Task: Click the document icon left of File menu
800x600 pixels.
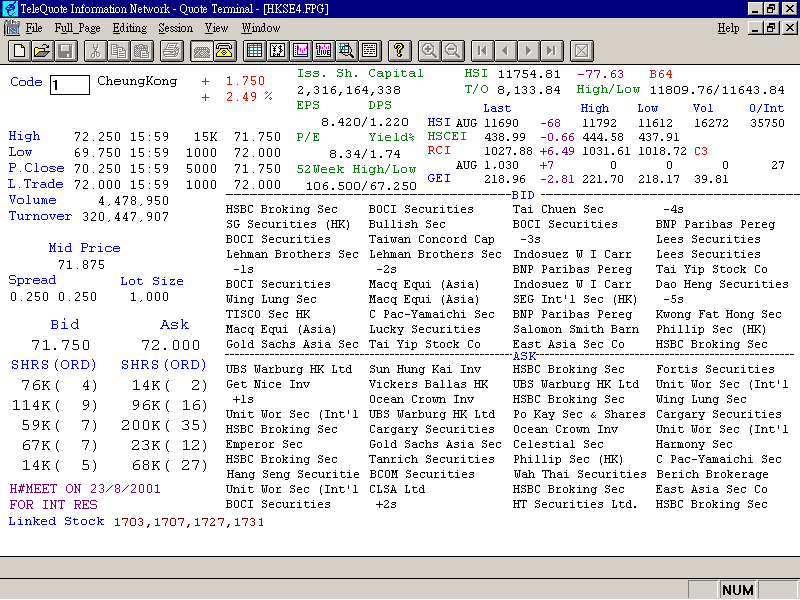Action: pyautogui.click(x=11, y=28)
